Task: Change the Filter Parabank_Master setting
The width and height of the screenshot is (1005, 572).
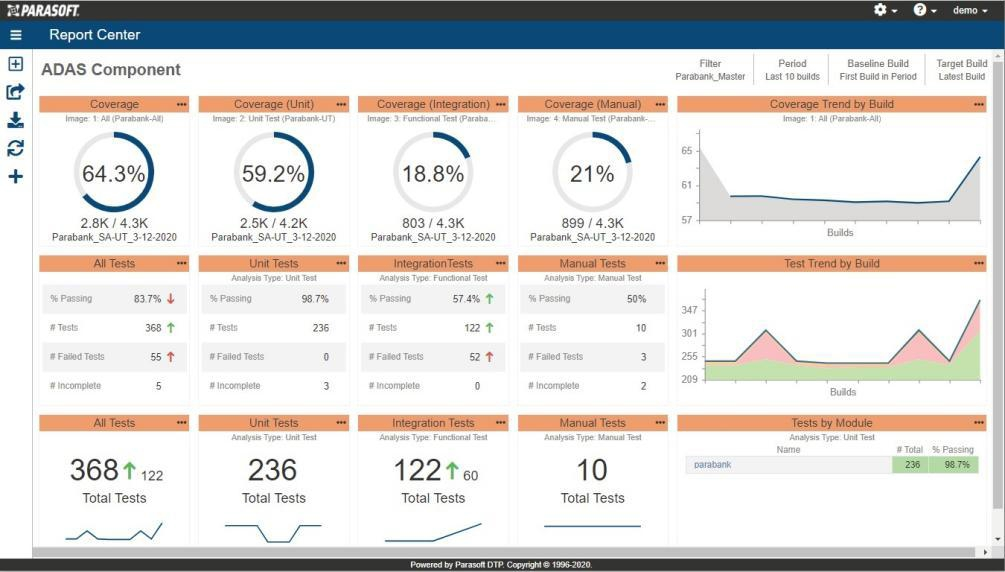Action: click(x=710, y=70)
